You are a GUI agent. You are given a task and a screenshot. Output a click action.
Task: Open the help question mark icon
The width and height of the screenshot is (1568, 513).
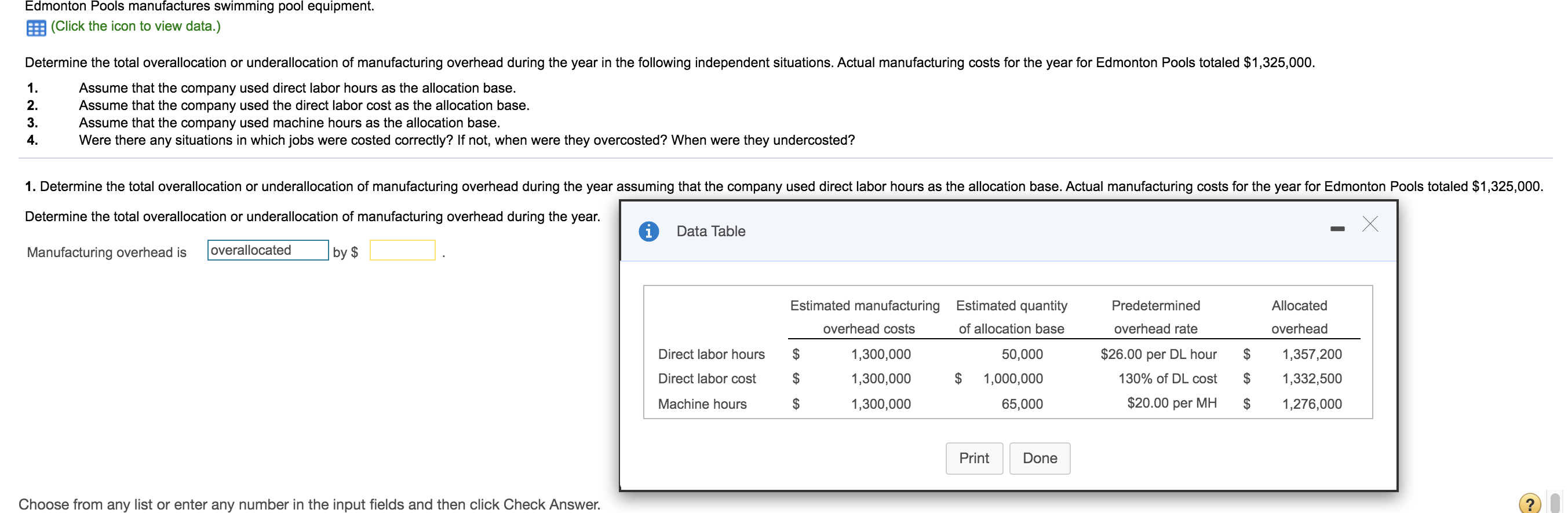(1529, 503)
